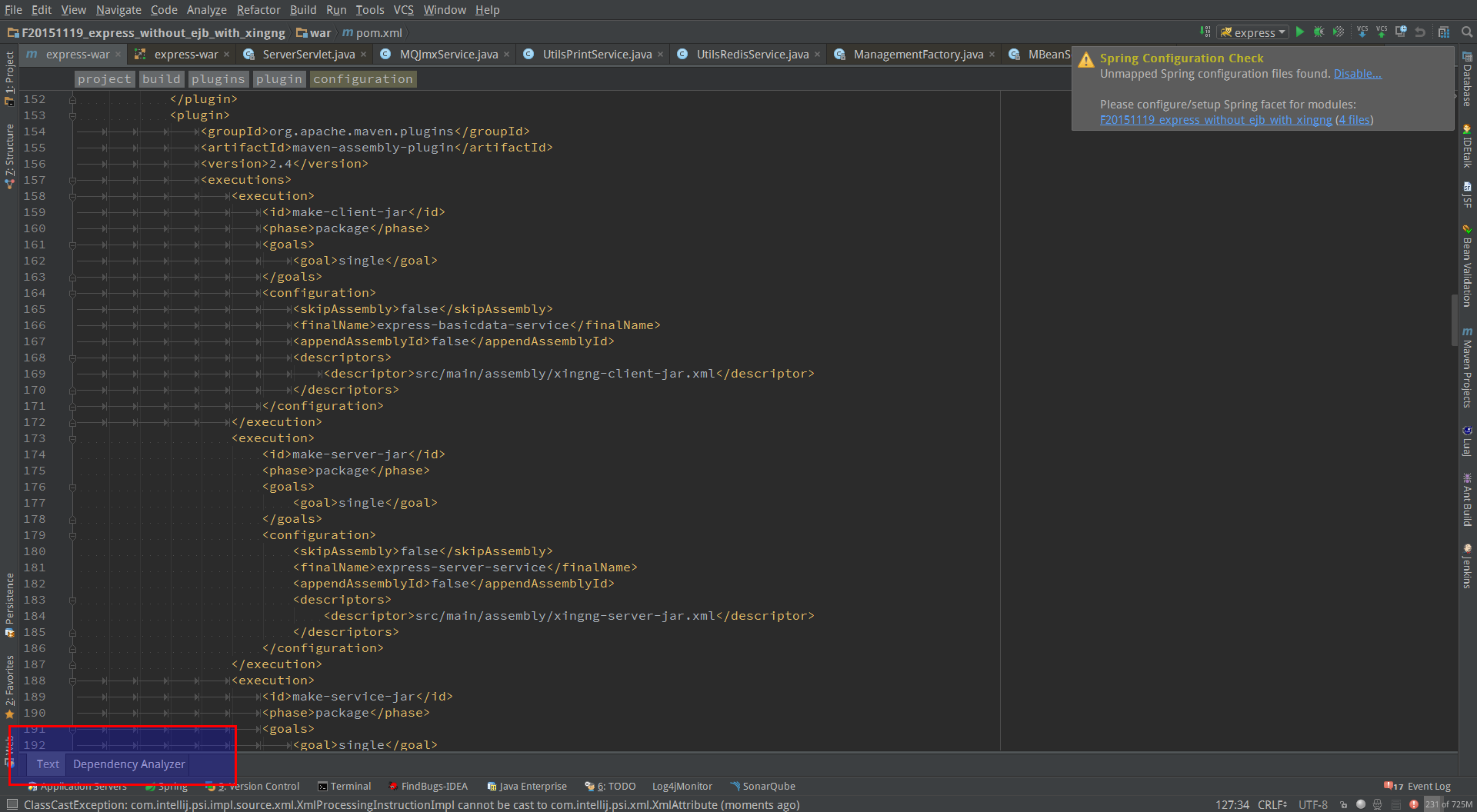This screenshot has width=1477, height=812.
Task: Click the gray power save circle icon
Action: tap(1361, 804)
